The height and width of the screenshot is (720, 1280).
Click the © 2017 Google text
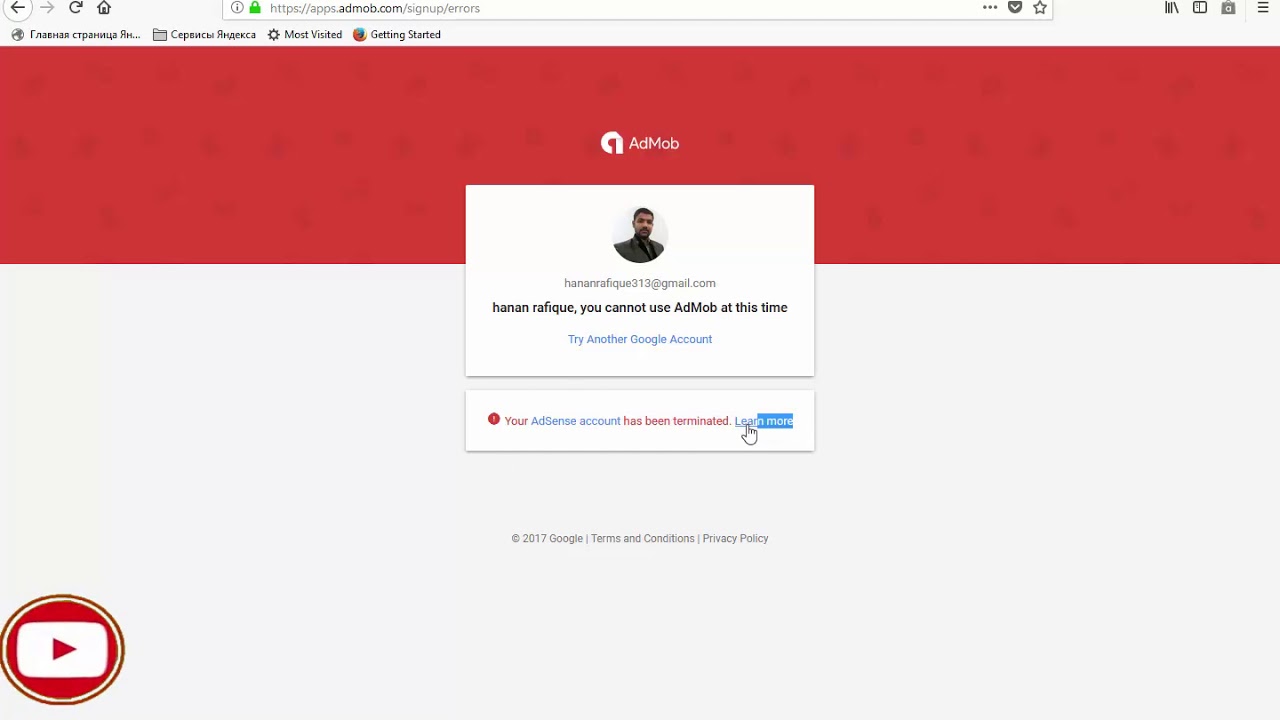(x=547, y=538)
